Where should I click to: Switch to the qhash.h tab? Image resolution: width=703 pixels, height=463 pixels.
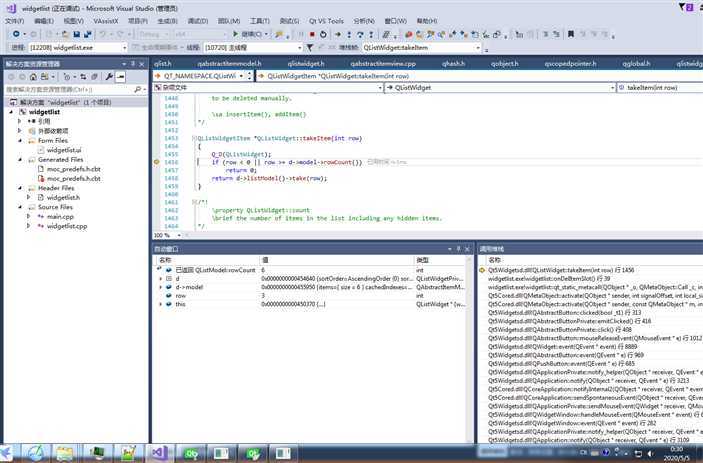coord(453,64)
